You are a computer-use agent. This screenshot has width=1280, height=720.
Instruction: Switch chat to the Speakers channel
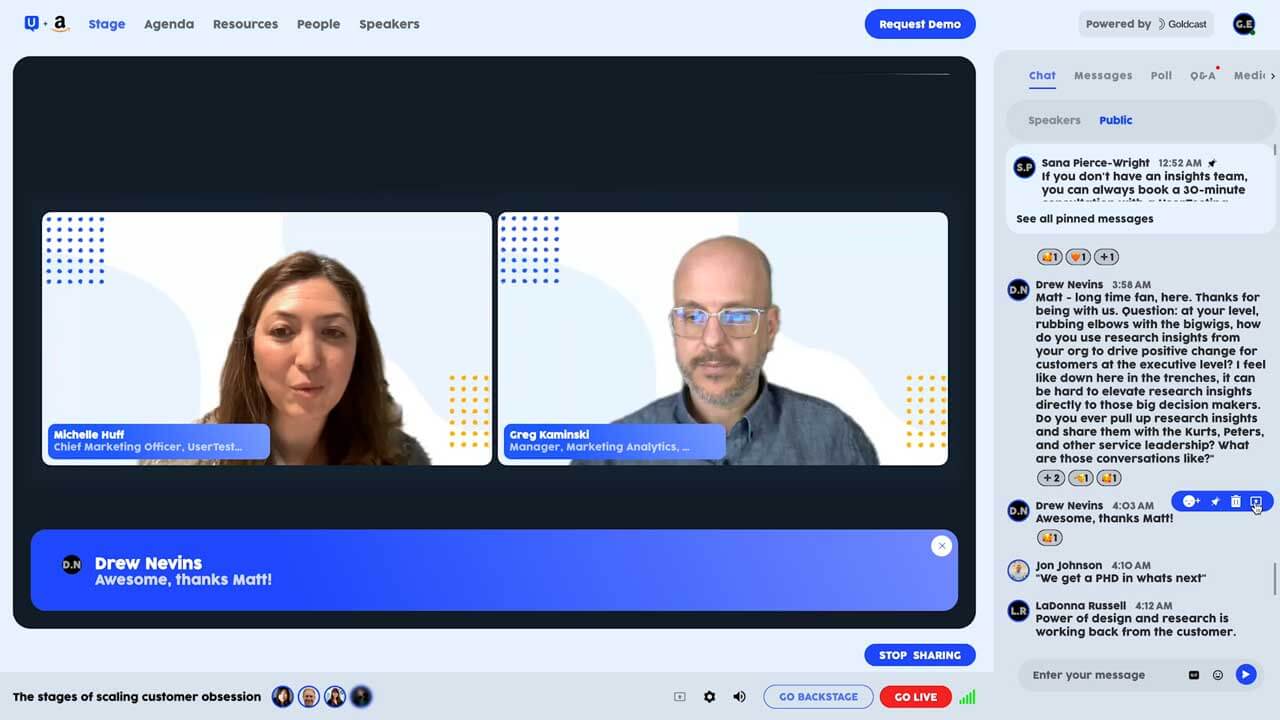[1054, 120]
